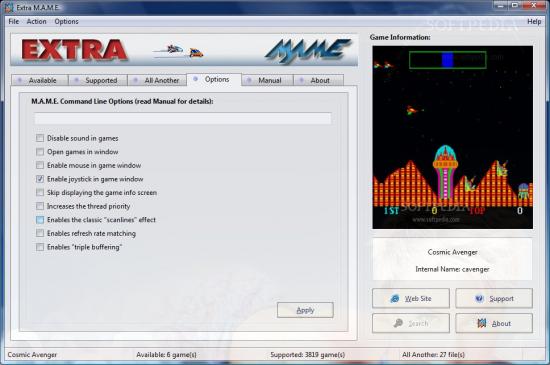The image size is (550, 365).
Task: Click Cosmic Avenger in the status bar
Action: click(x=32, y=355)
